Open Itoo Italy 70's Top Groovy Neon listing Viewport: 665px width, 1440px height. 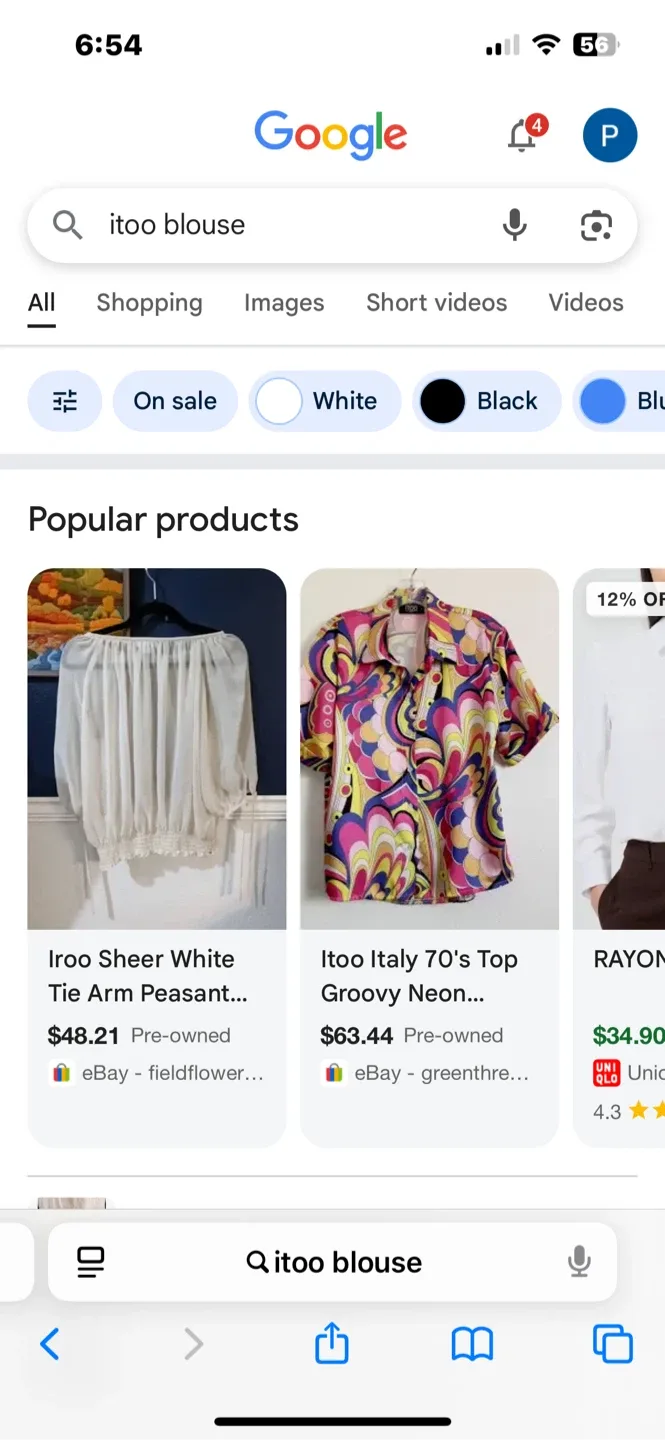429,856
